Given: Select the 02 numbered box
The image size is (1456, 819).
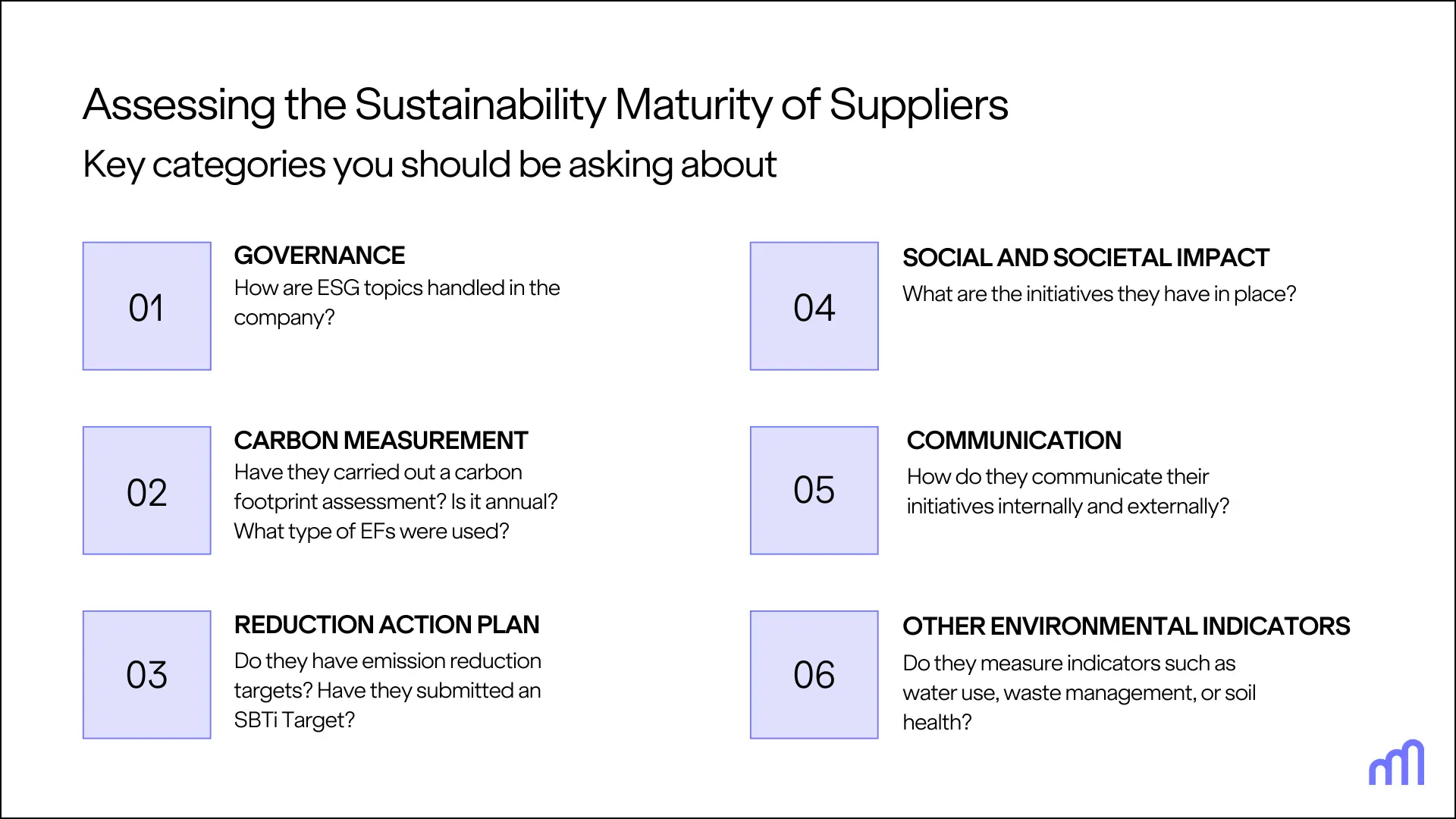Looking at the screenshot, I should pos(146,491).
